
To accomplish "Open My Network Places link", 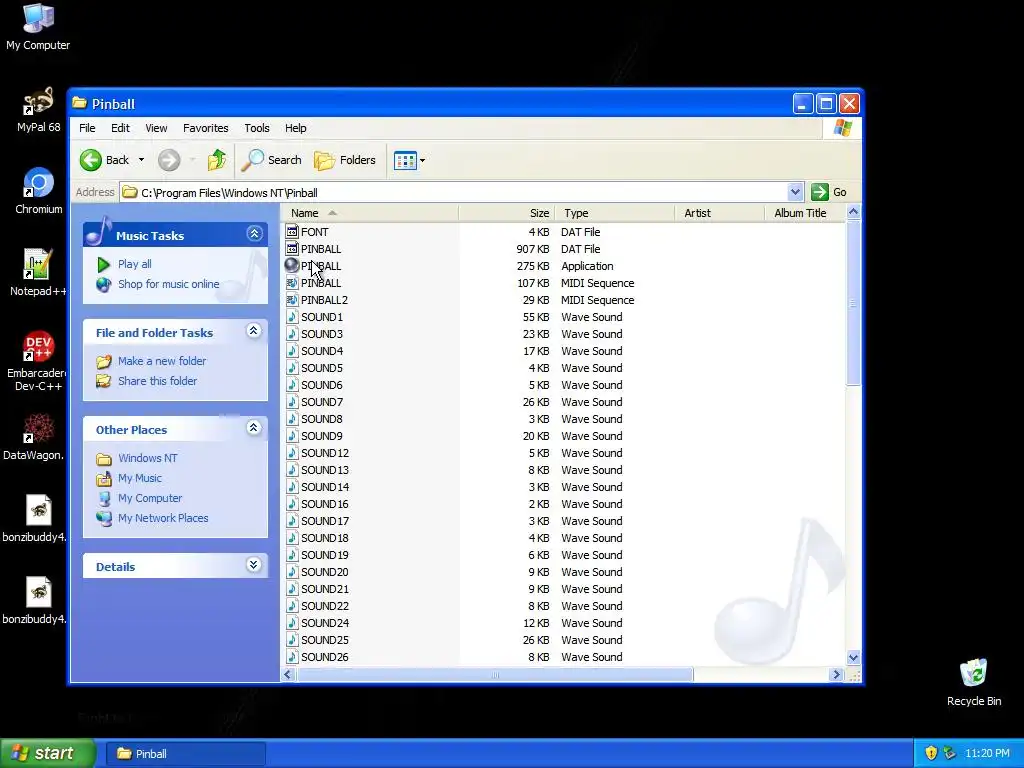I will click(163, 518).
